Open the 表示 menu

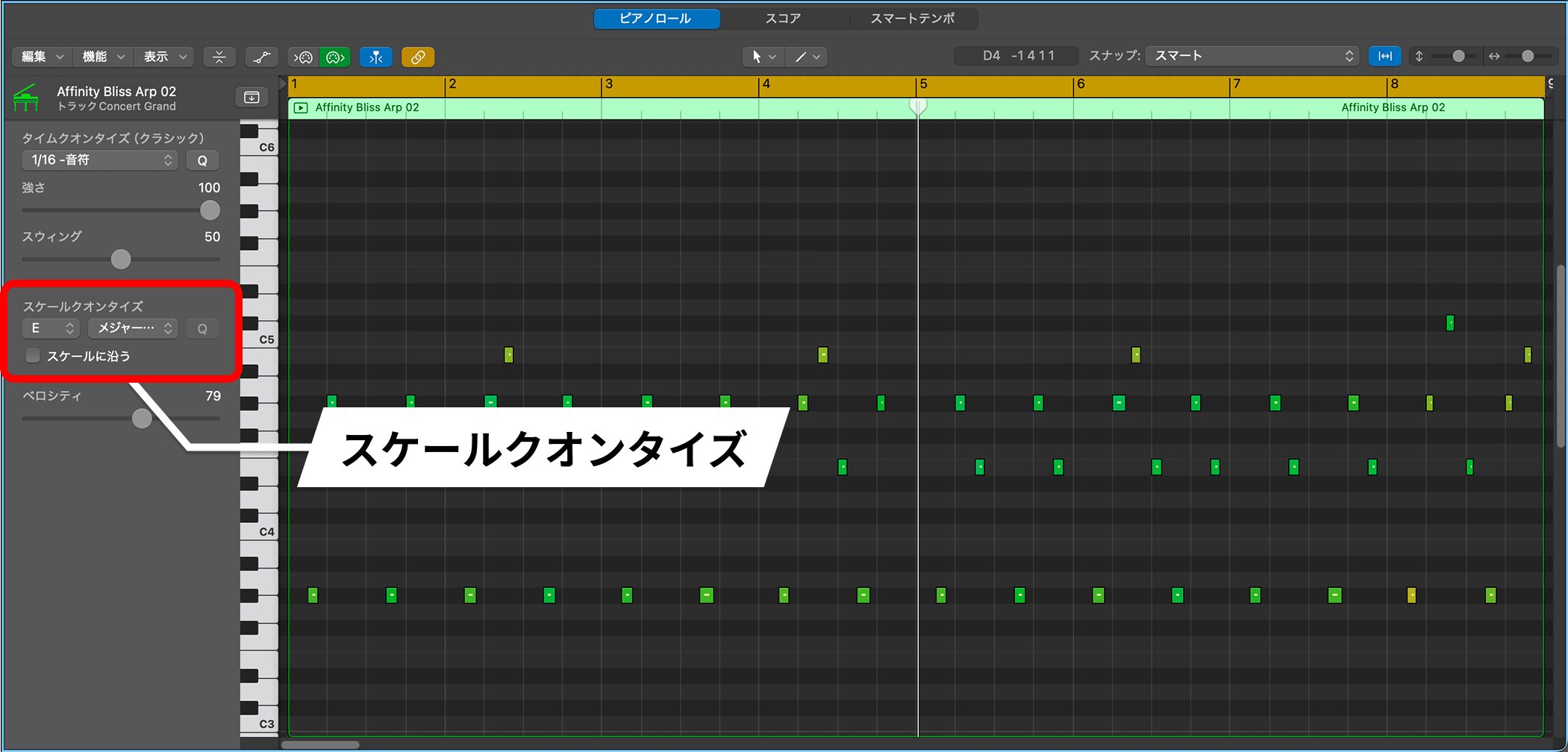(164, 57)
